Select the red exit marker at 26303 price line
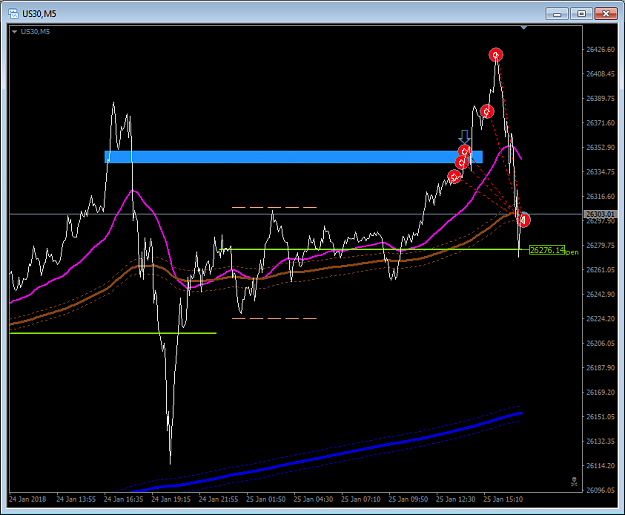Screen dimensions: 625x515 point(523,220)
